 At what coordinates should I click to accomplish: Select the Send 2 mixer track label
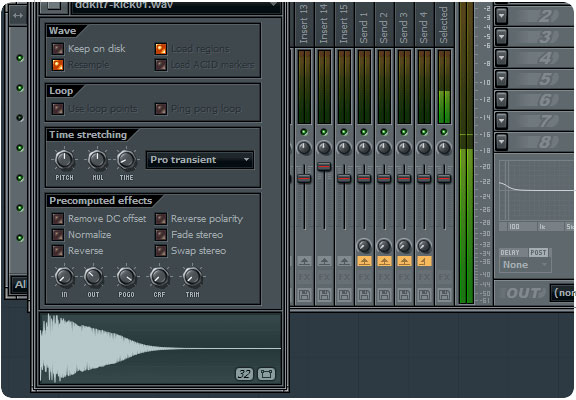pos(384,28)
